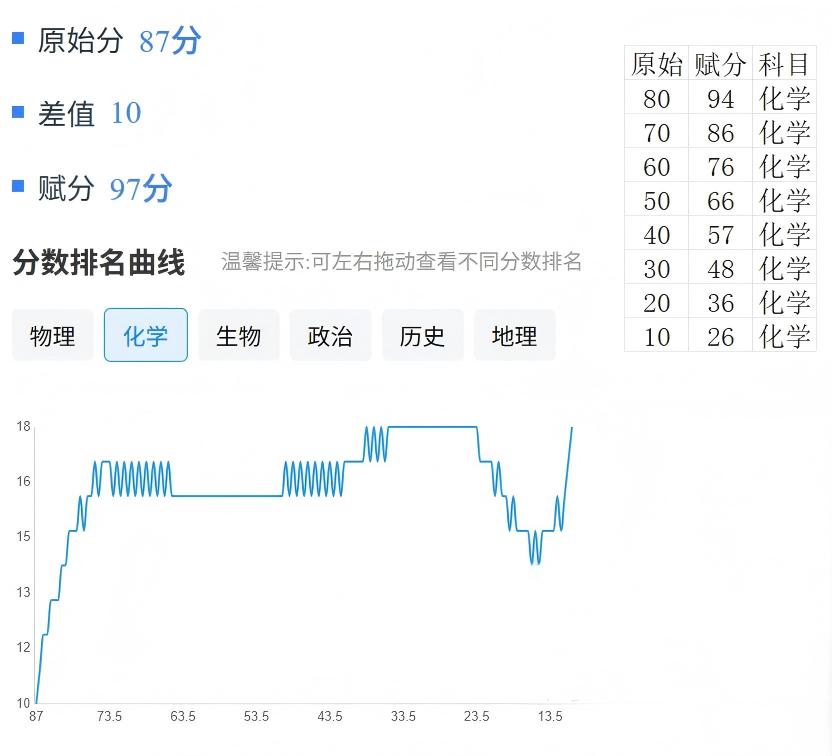This screenshot has width=832, height=756.
Task: Choose the 历史 subject tab
Action: coord(422,336)
